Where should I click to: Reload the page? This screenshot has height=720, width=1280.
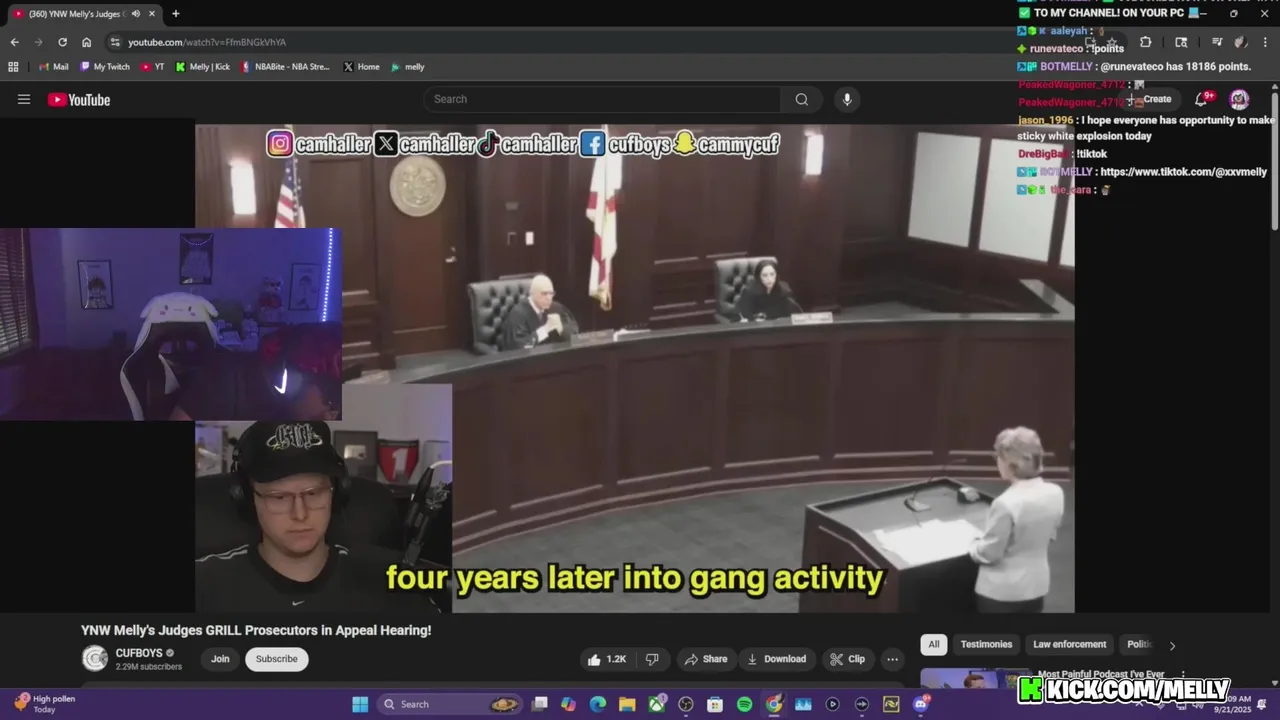pyautogui.click(x=62, y=42)
